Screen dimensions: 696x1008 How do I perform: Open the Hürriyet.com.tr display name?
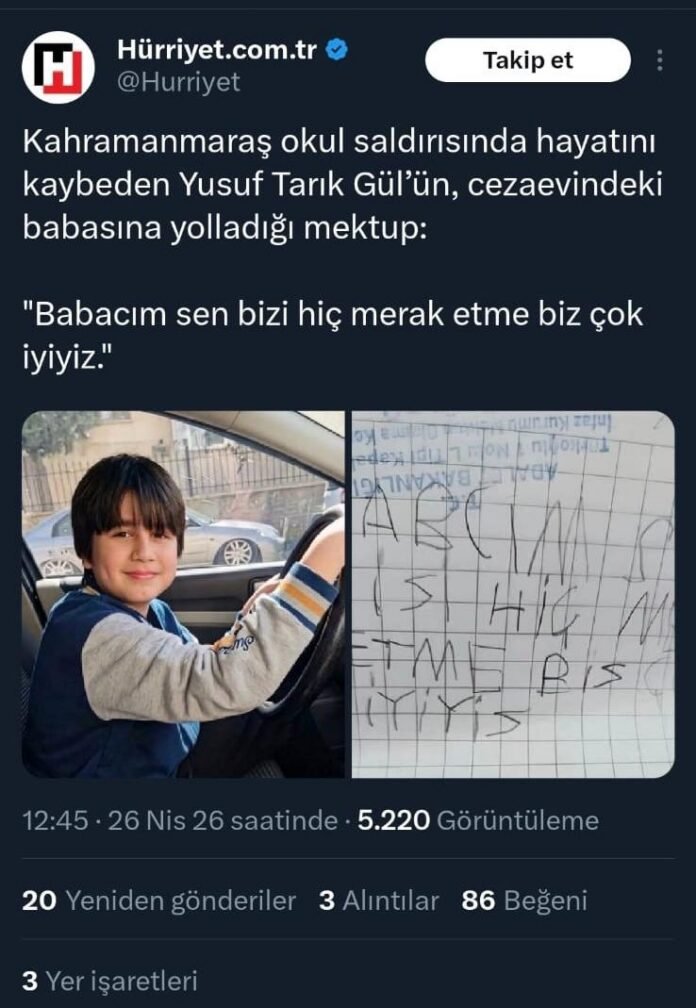pos(217,50)
